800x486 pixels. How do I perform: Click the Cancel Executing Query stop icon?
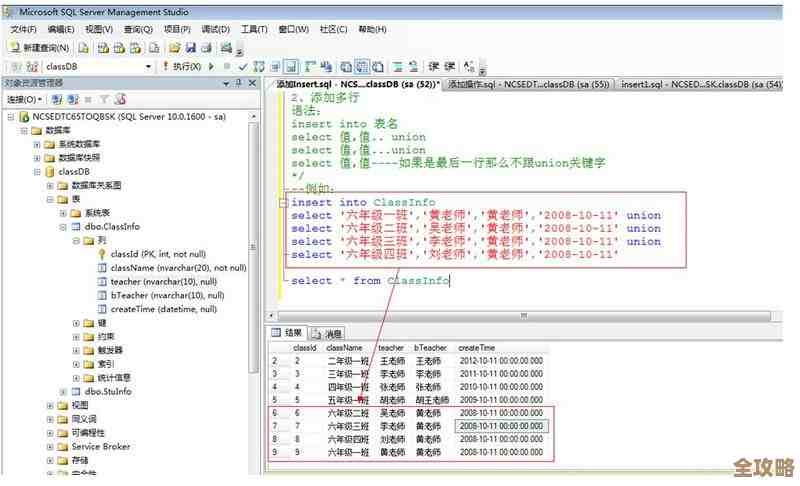point(227,66)
